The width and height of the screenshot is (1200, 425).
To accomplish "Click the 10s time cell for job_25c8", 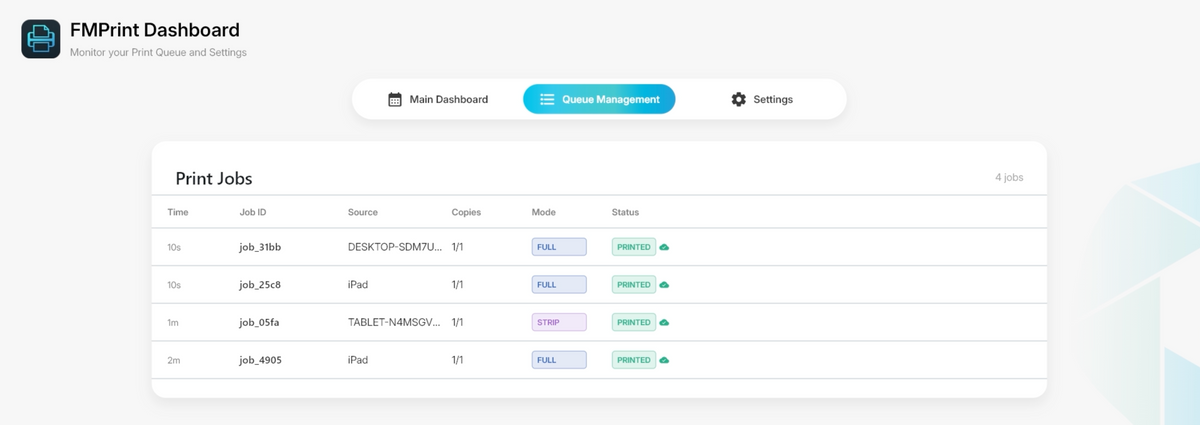I will click(x=174, y=285).
